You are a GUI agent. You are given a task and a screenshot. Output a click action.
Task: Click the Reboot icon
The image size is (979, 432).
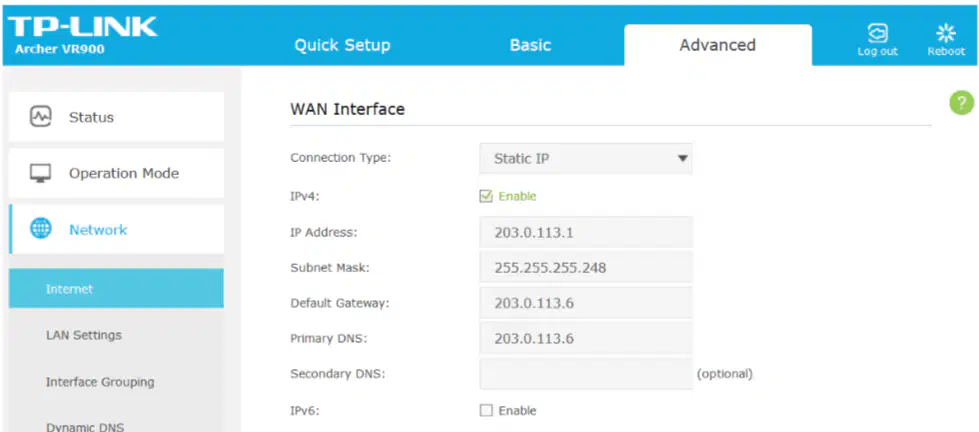(946, 33)
